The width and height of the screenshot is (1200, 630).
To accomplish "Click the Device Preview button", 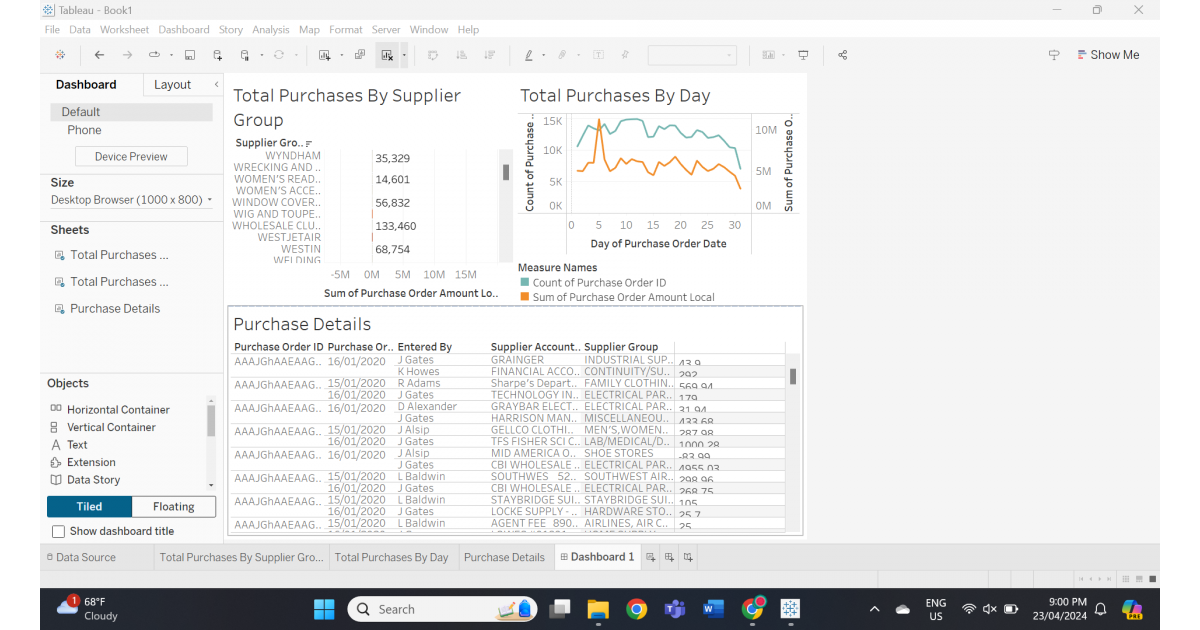I will click(x=131, y=156).
